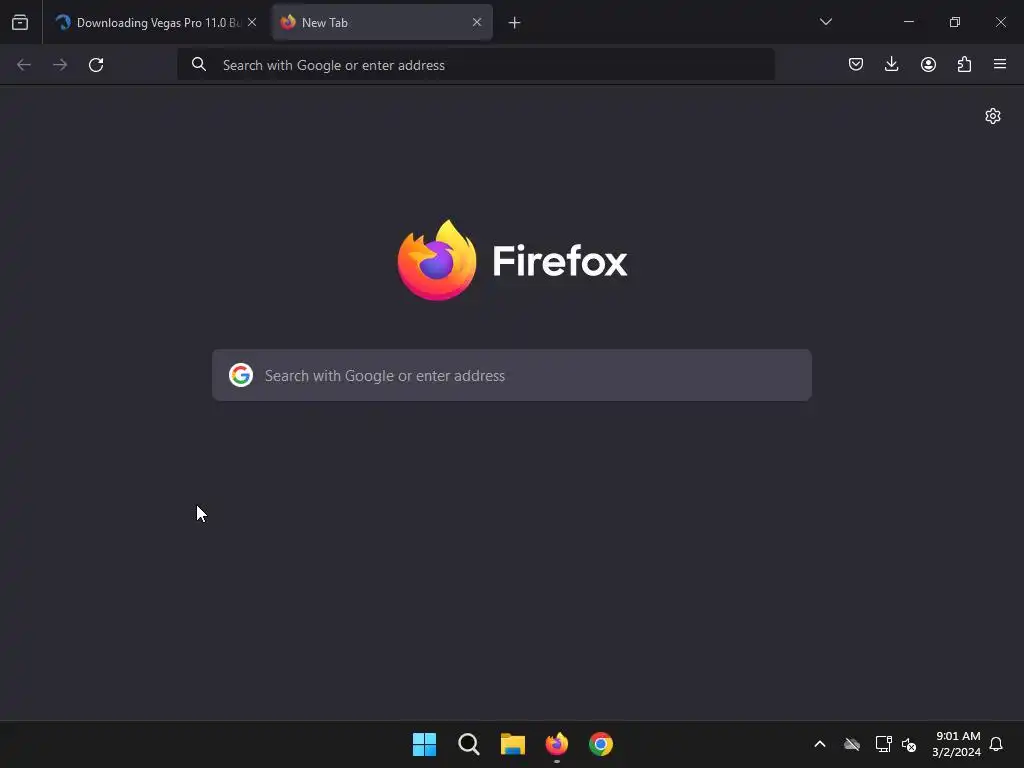Open the Extensions panel
Image resolution: width=1024 pixels, height=768 pixels.
coord(964,64)
